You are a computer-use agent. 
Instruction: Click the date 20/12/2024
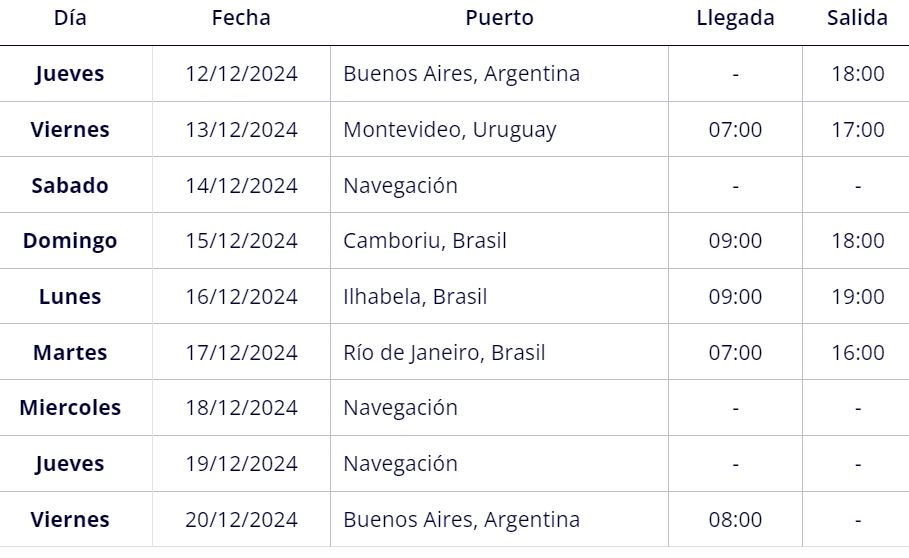click(x=241, y=520)
